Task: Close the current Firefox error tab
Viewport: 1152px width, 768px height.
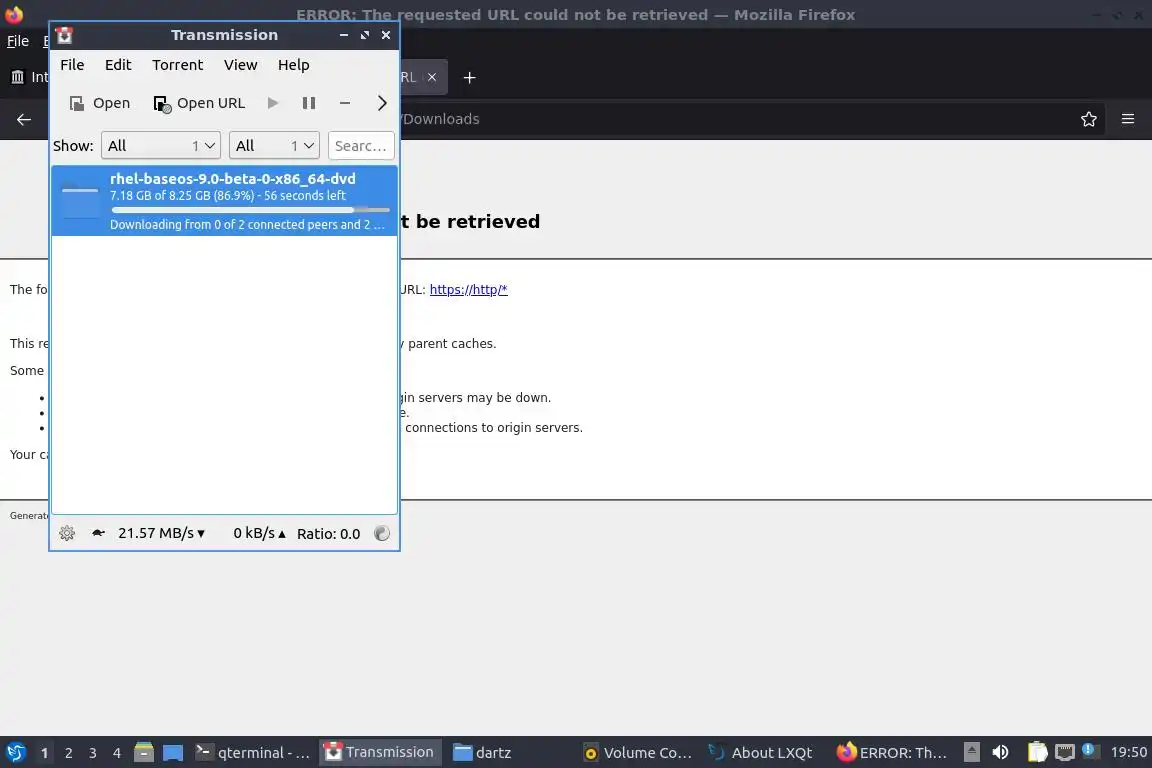Action: [x=432, y=76]
